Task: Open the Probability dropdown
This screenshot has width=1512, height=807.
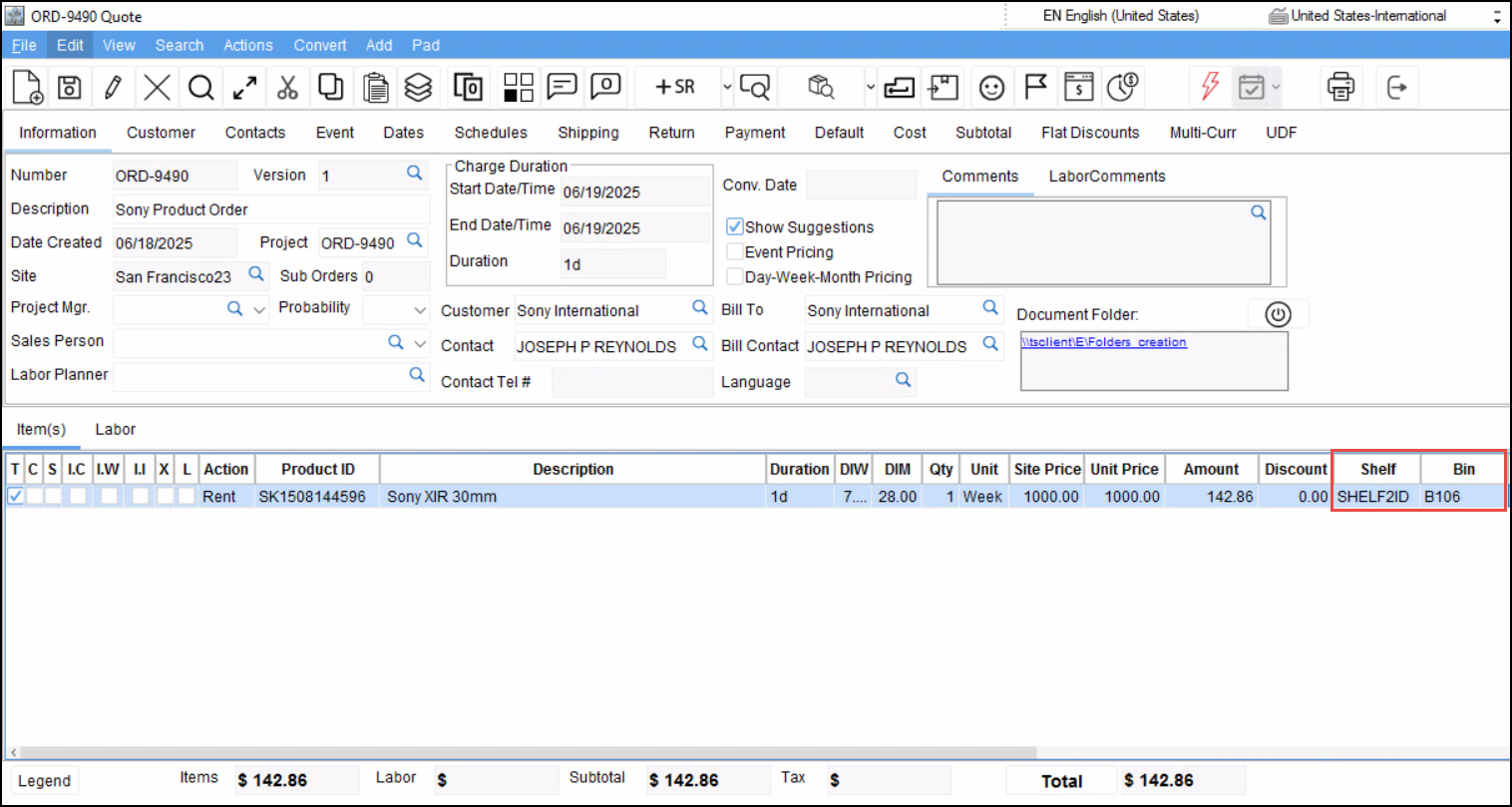Action: coord(420,310)
